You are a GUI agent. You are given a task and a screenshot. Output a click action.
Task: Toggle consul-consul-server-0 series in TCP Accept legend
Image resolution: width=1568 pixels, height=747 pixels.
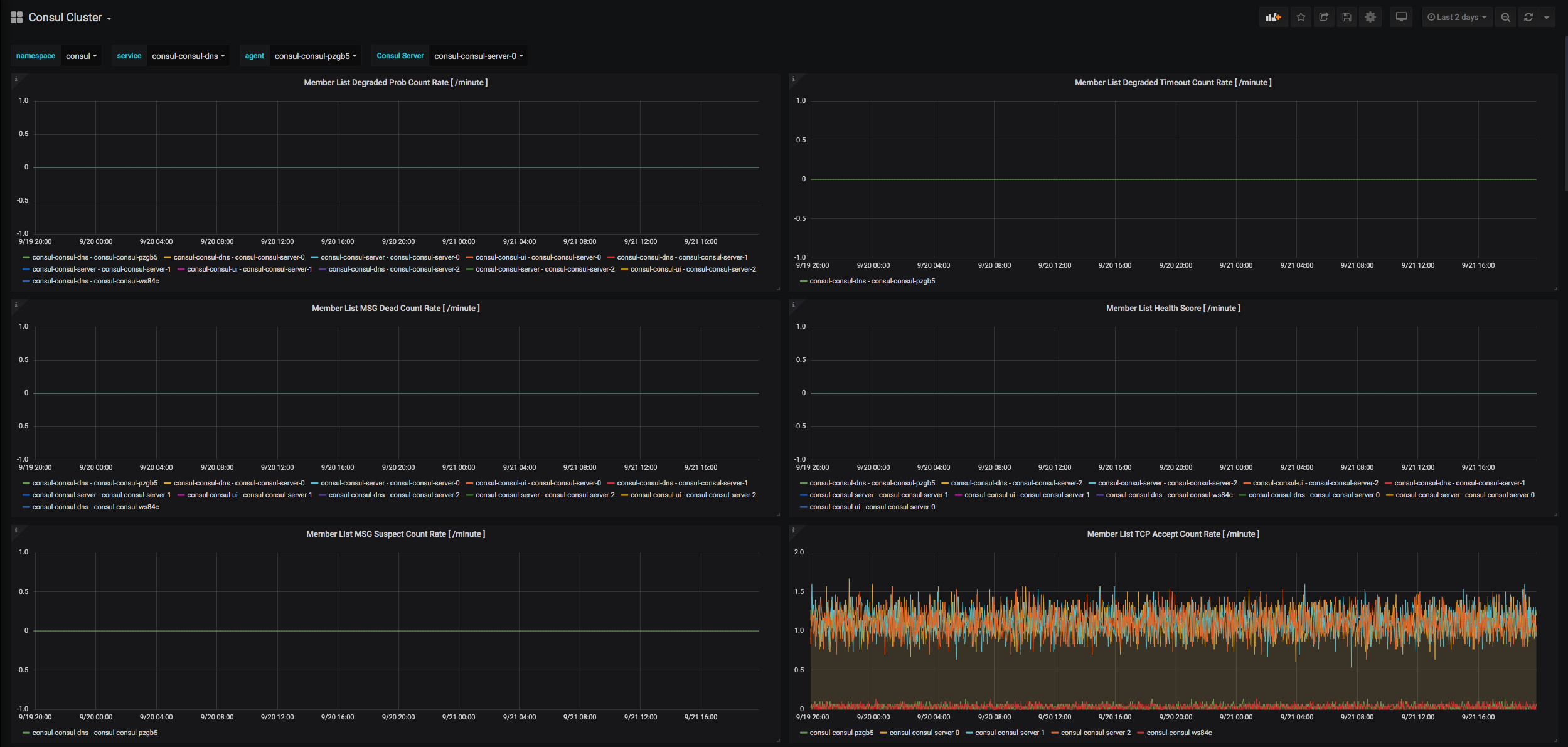point(924,733)
